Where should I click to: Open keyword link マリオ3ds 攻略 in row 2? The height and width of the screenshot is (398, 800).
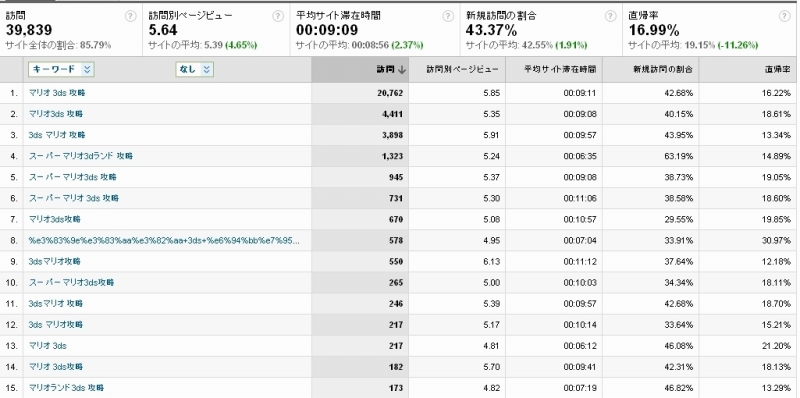click(56, 114)
